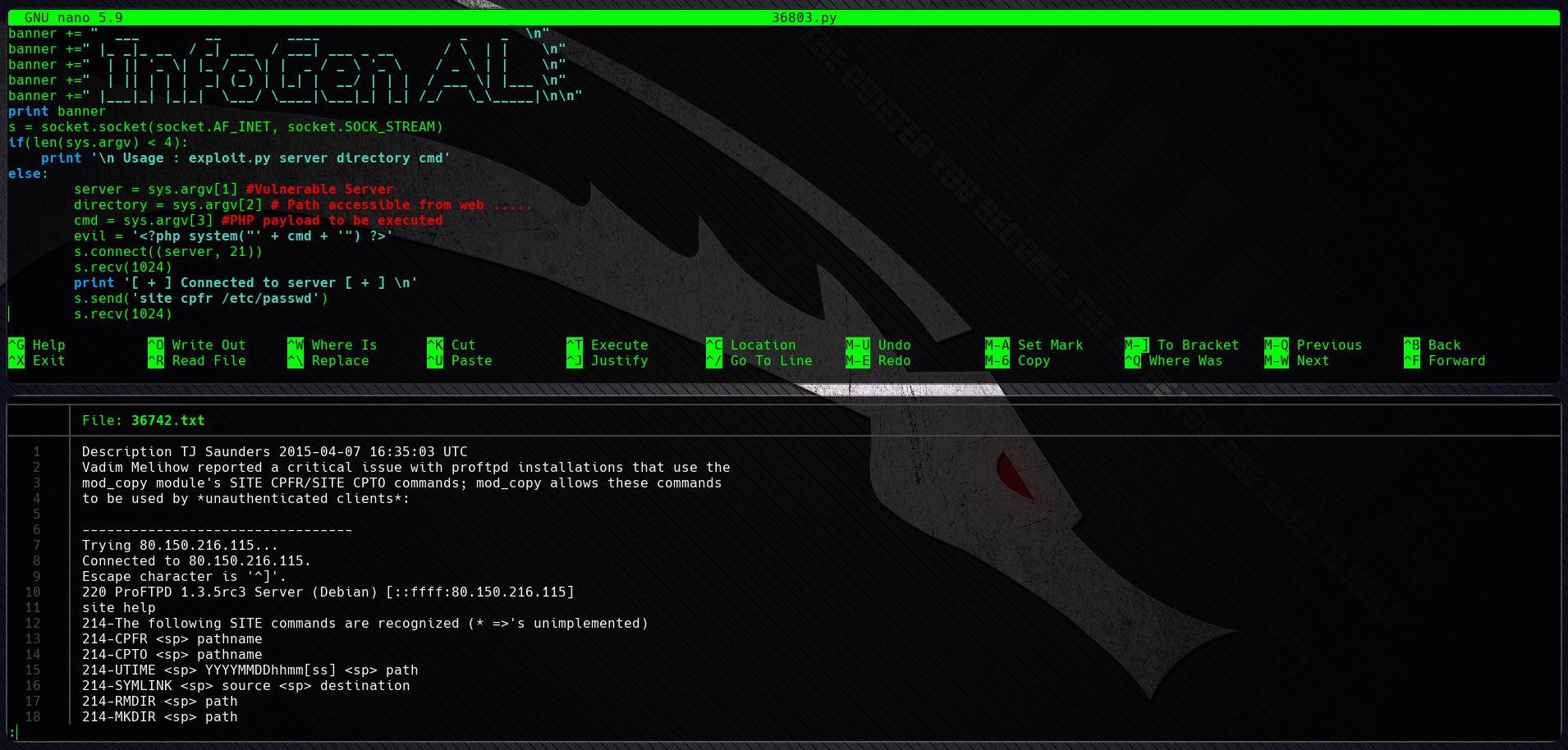Click the last 's.recv(1024)' line
Screen dimensions: 1568x750
pyautogui.click(x=123, y=313)
